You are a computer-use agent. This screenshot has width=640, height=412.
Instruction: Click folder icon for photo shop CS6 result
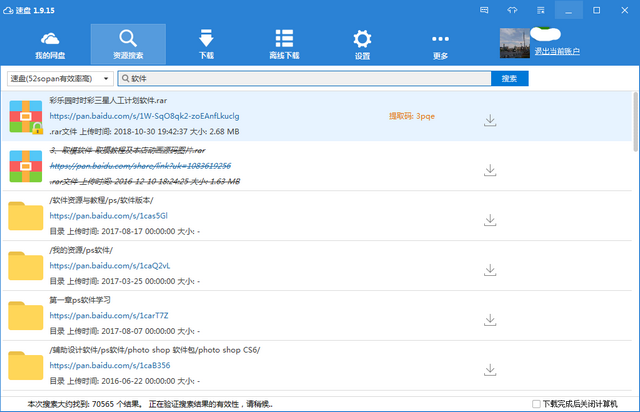pyautogui.click(x=26, y=365)
